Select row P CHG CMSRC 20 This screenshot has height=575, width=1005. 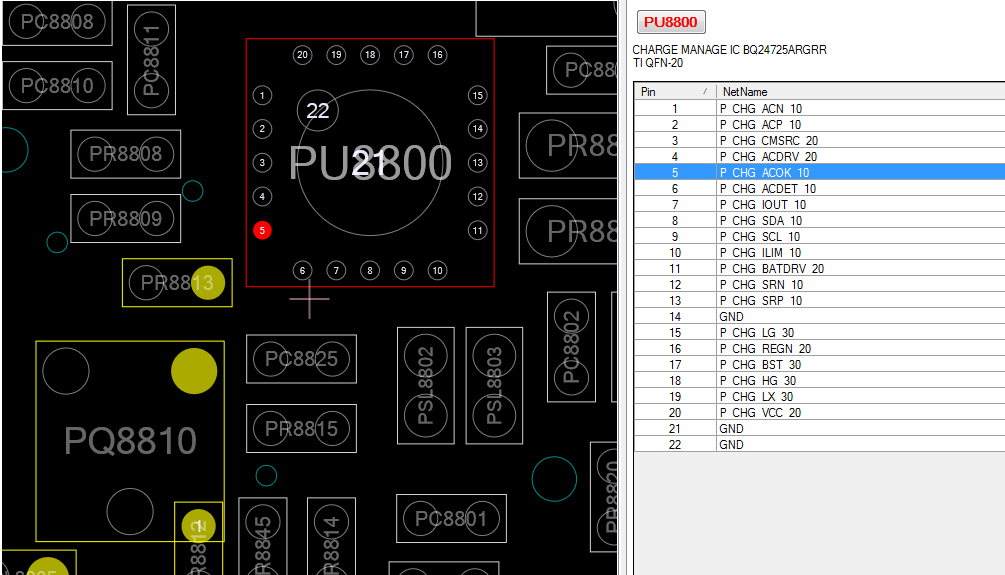click(820, 140)
